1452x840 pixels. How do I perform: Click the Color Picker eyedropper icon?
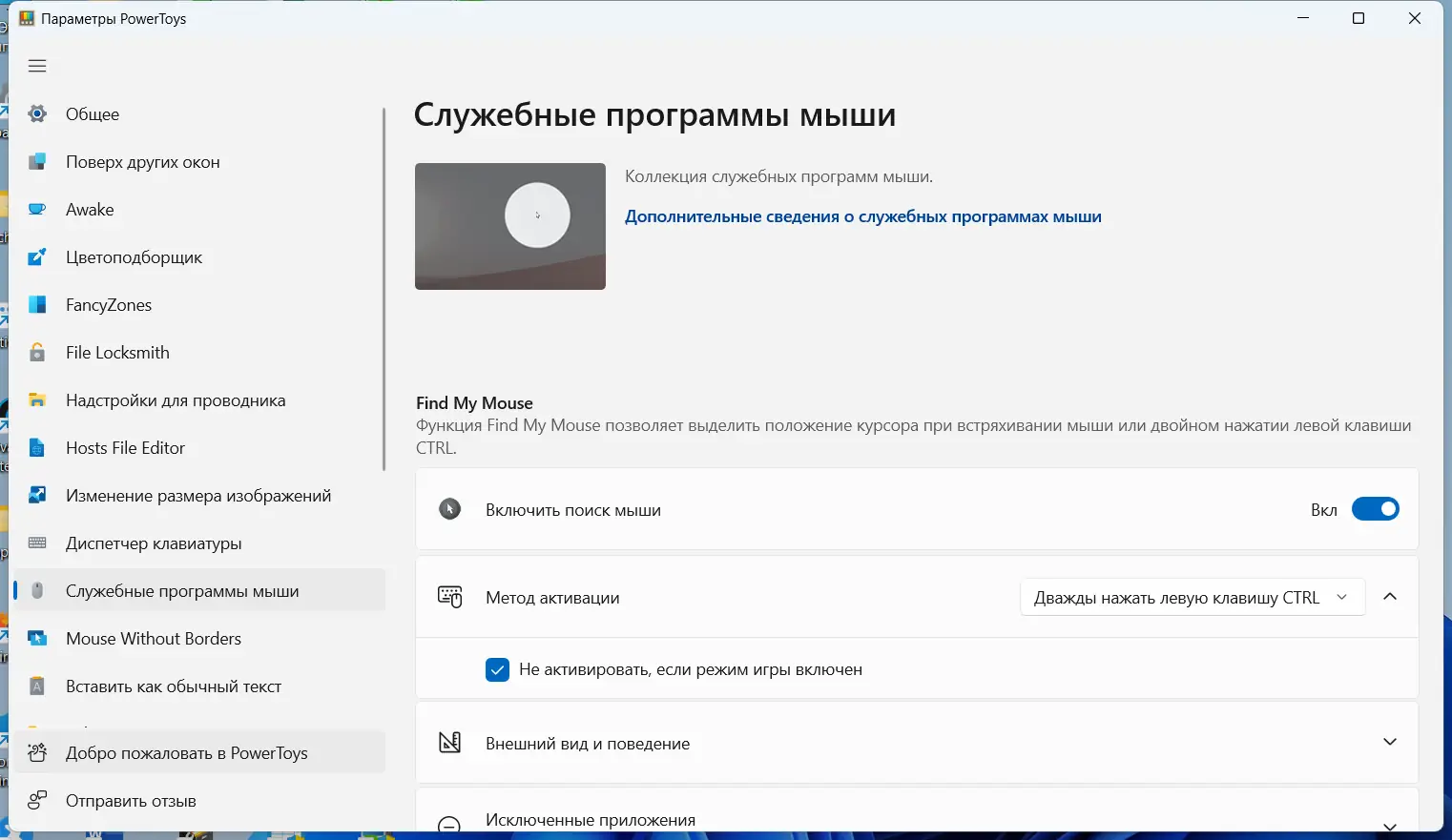pyautogui.click(x=37, y=257)
